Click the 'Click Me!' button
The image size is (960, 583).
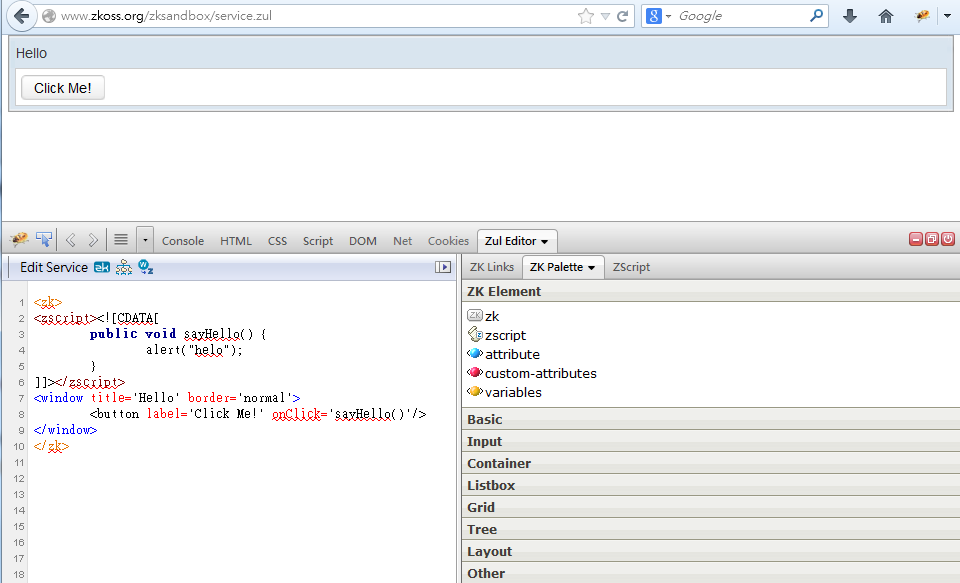tap(62, 88)
